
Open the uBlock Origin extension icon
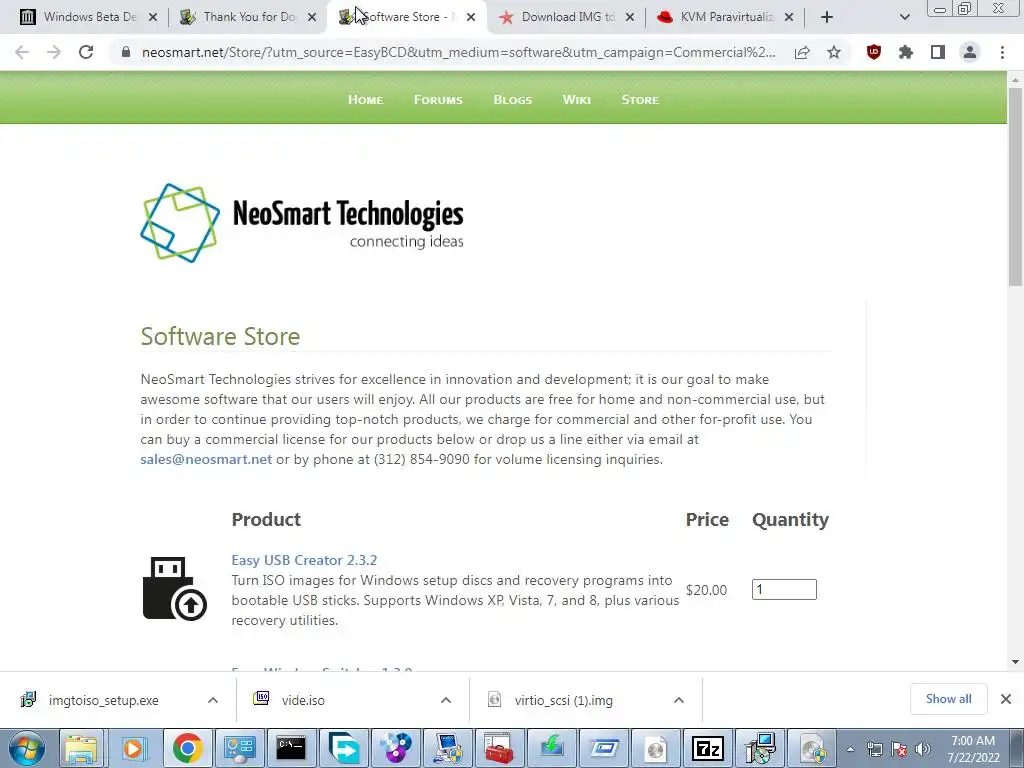(x=873, y=52)
